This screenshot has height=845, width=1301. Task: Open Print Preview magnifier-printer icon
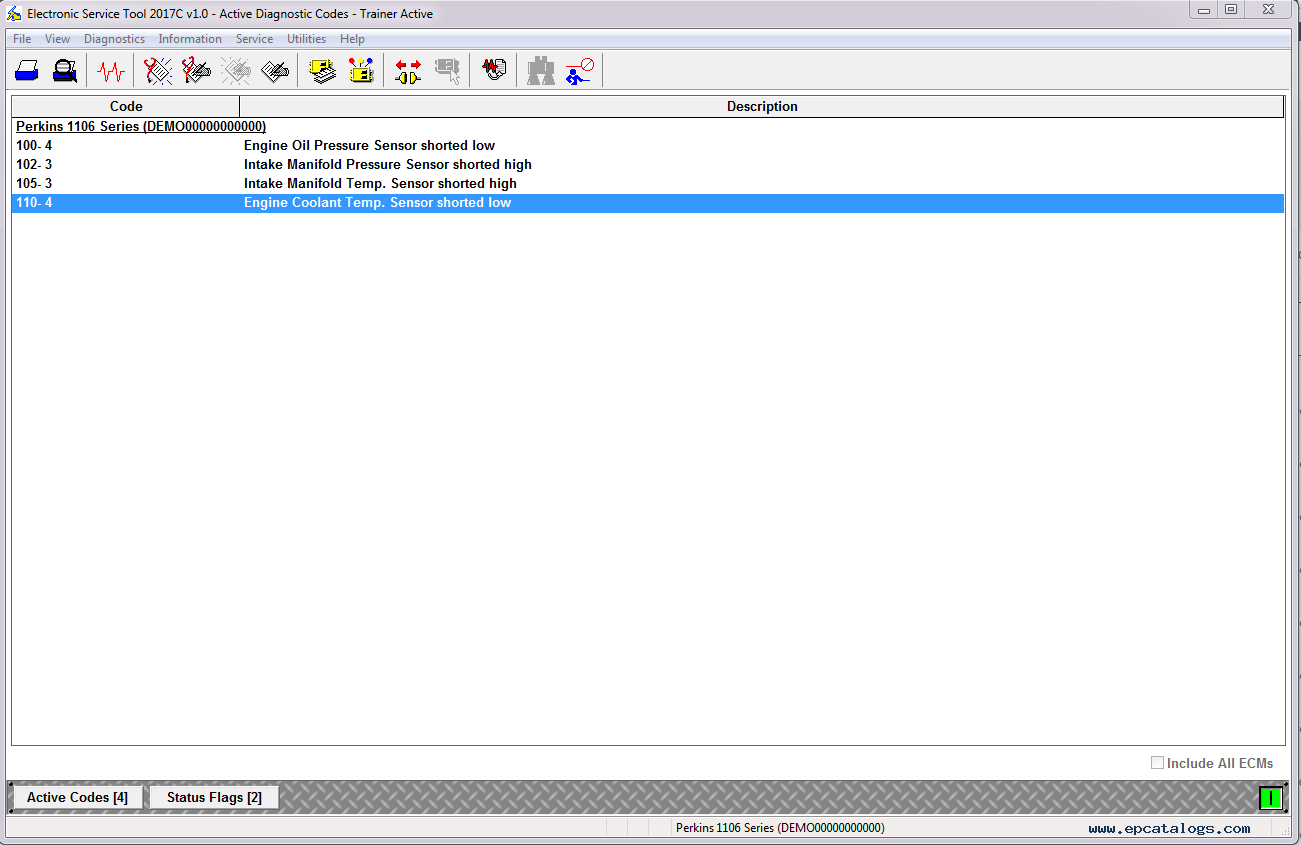[x=65, y=71]
